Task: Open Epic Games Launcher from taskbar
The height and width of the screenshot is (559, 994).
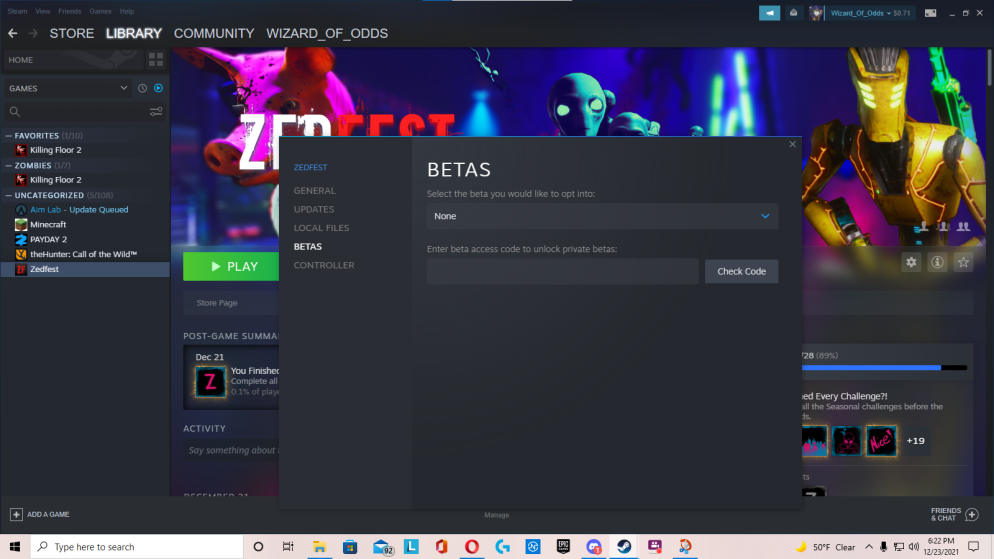Action: (x=563, y=546)
